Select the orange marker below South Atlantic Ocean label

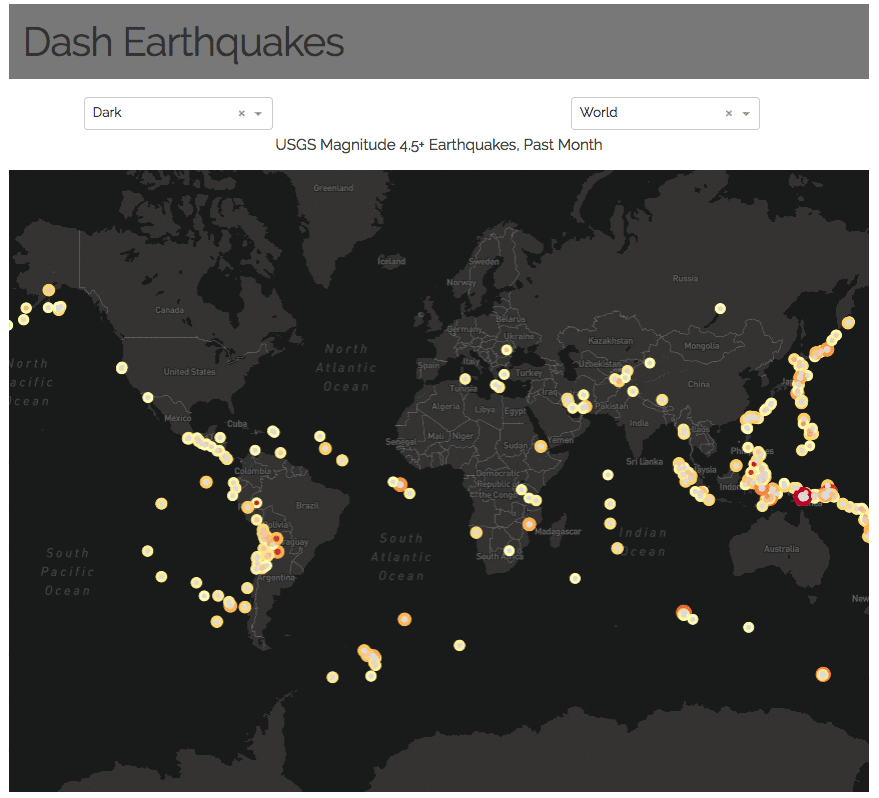click(404, 619)
